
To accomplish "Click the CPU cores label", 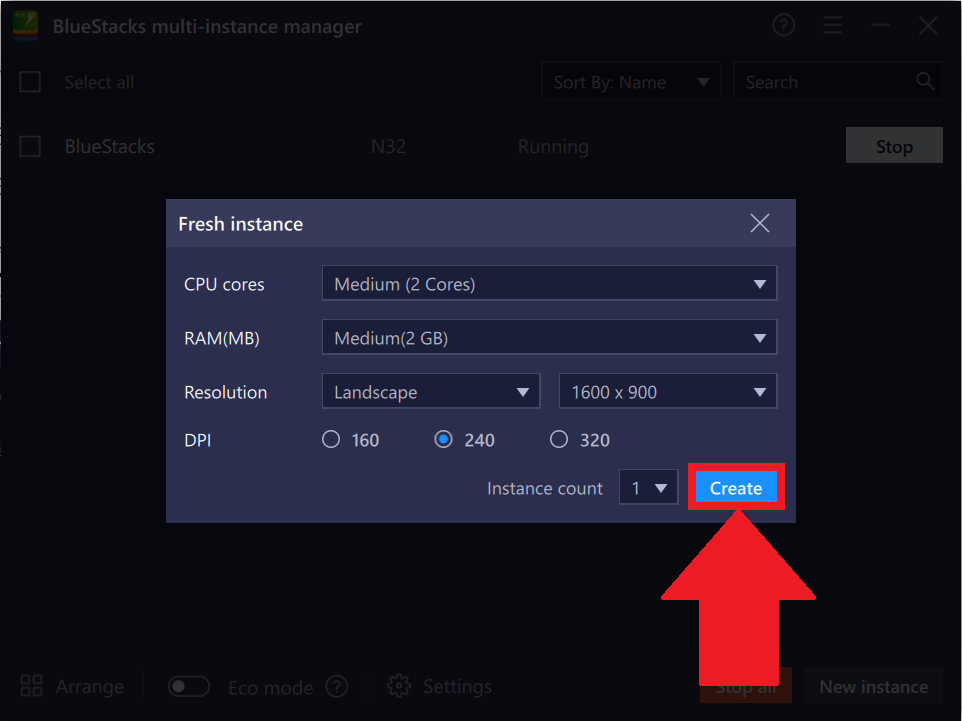I will (224, 284).
